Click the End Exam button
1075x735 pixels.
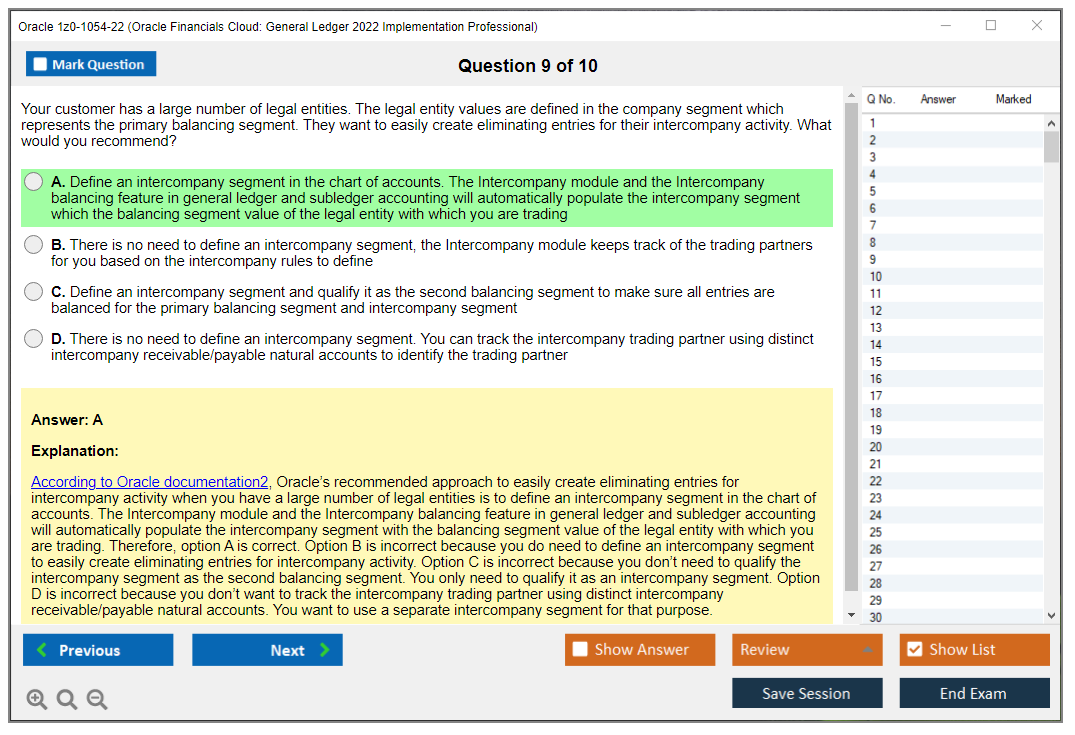pos(974,693)
